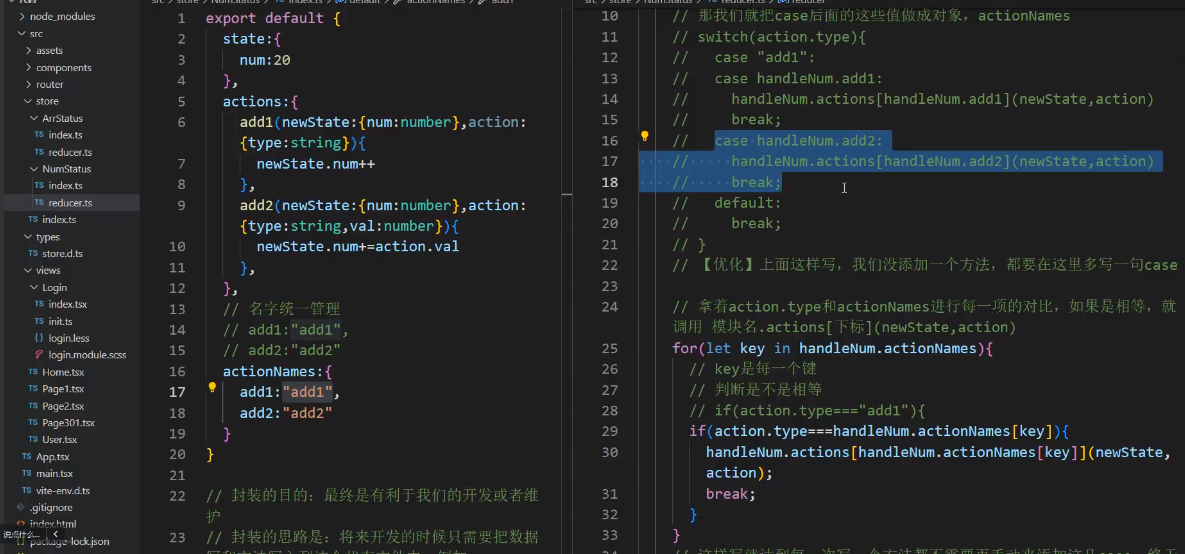Click the Sass icon beside login.module.scss
Screen dimensions: 1185x554
(x=39, y=354)
